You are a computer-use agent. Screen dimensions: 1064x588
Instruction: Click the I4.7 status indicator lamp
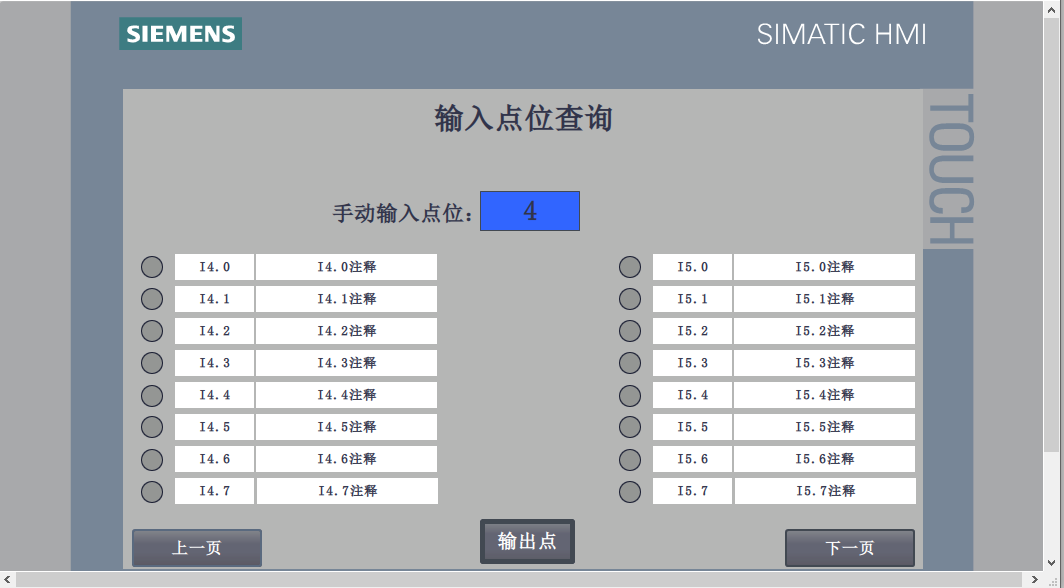click(x=151, y=492)
